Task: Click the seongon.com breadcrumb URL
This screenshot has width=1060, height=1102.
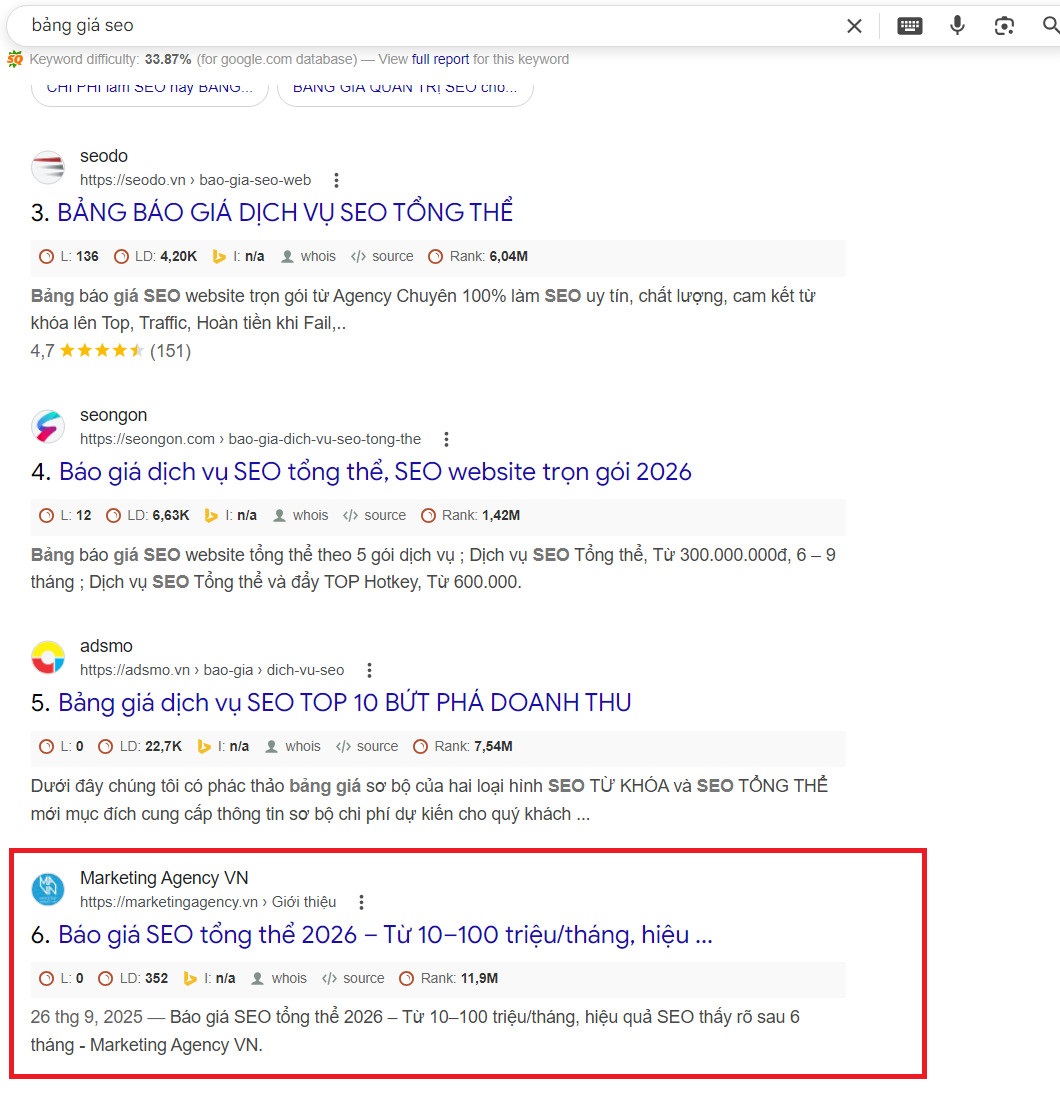Action: tap(250, 439)
